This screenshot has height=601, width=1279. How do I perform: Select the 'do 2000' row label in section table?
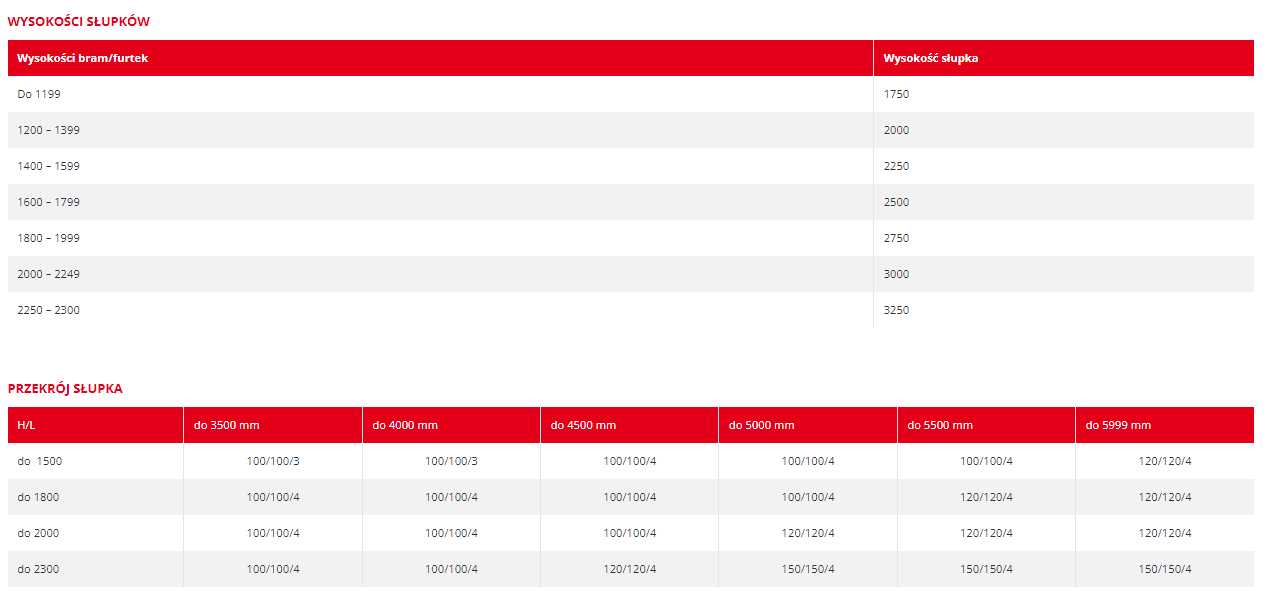95,533
